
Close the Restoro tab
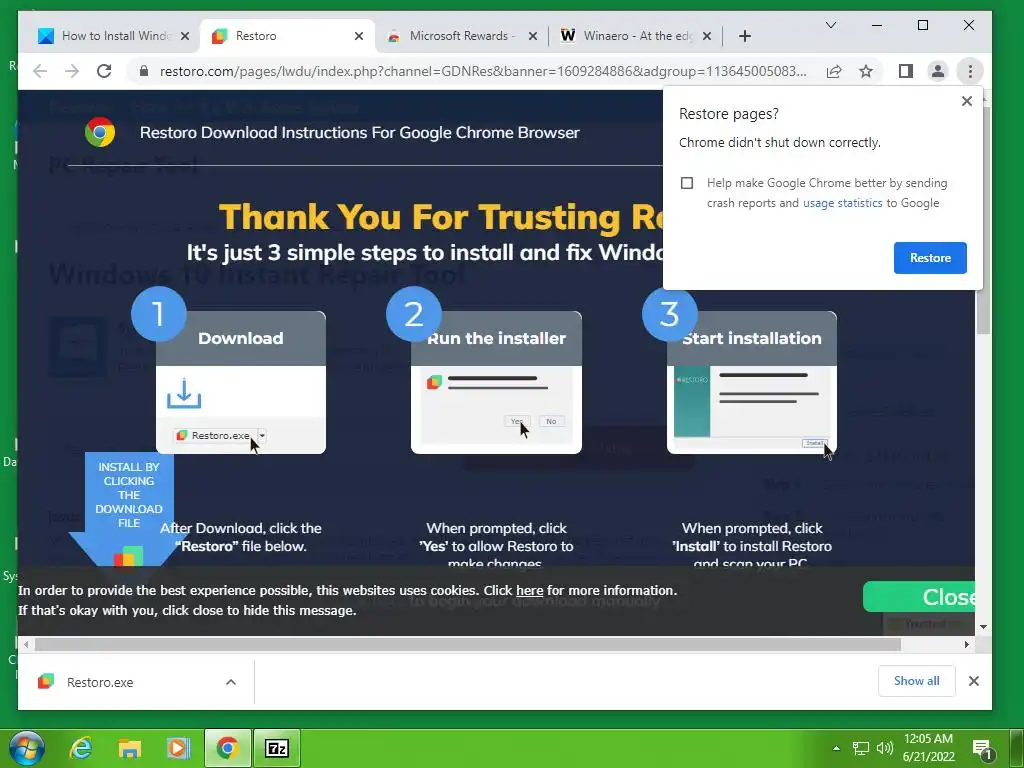pyautogui.click(x=359, y=36)
